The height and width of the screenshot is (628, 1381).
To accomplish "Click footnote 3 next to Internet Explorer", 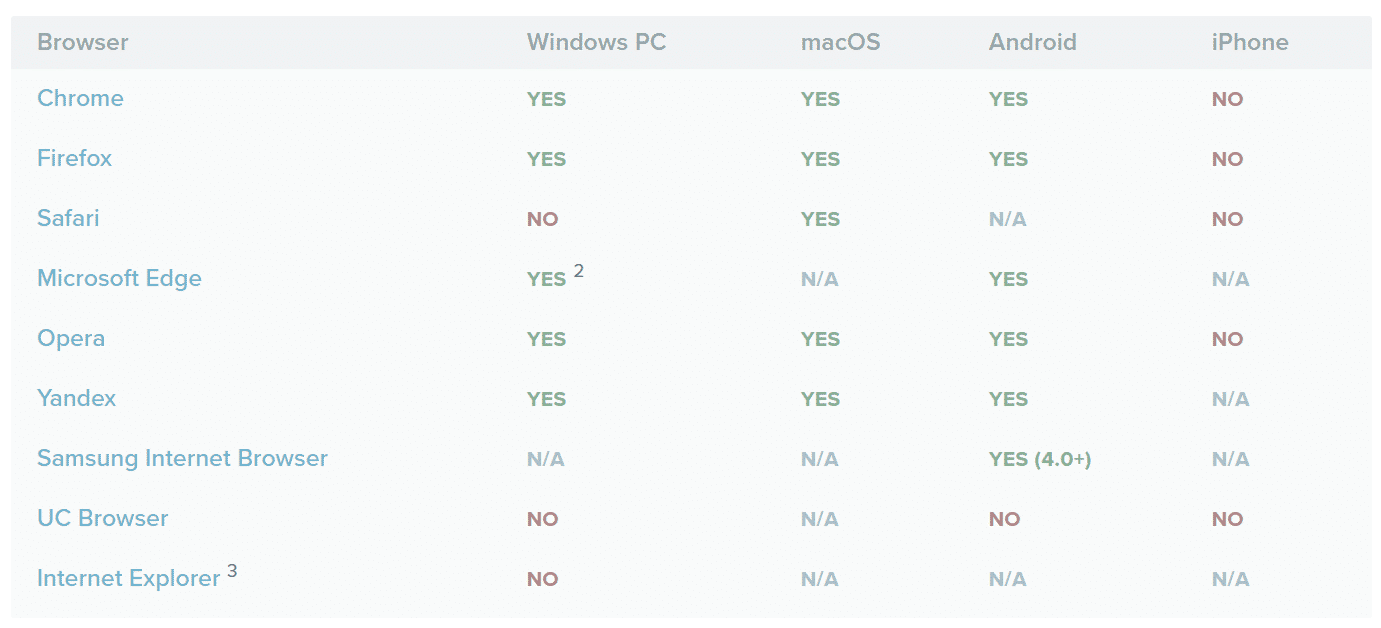I will [232, 571].
